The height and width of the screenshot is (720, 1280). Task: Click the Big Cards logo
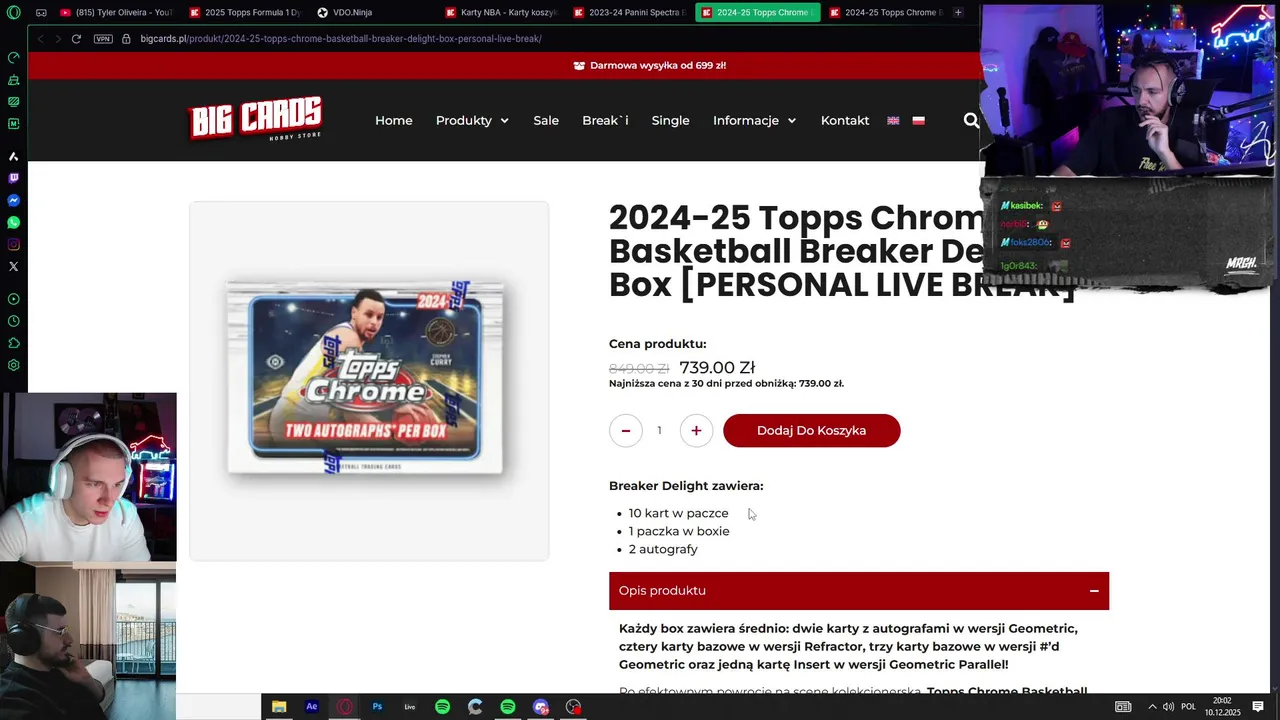255,119
